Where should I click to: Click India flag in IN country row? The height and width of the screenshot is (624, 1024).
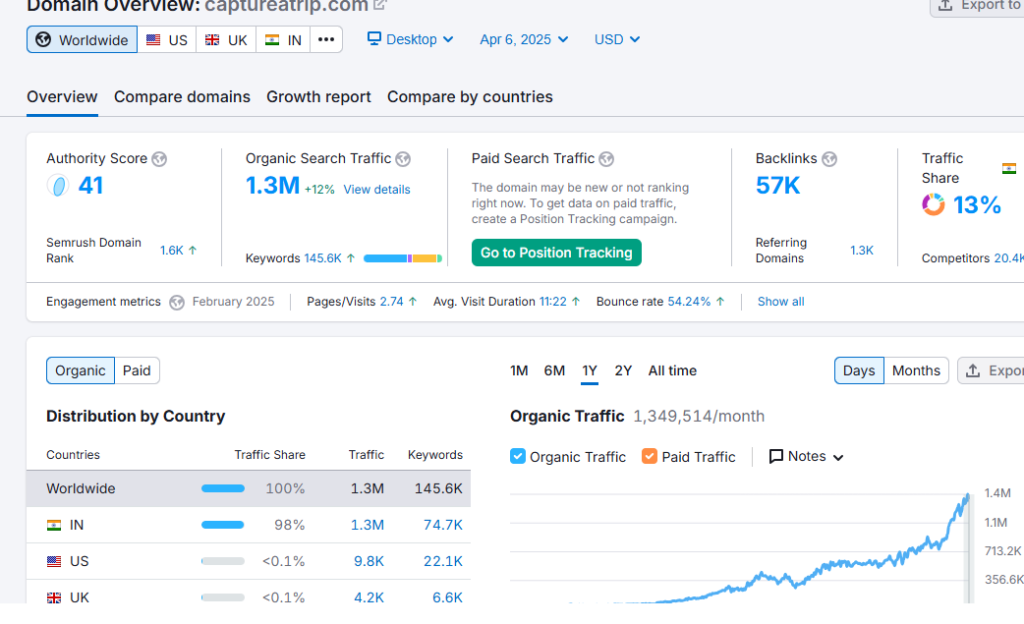point(54,525)
